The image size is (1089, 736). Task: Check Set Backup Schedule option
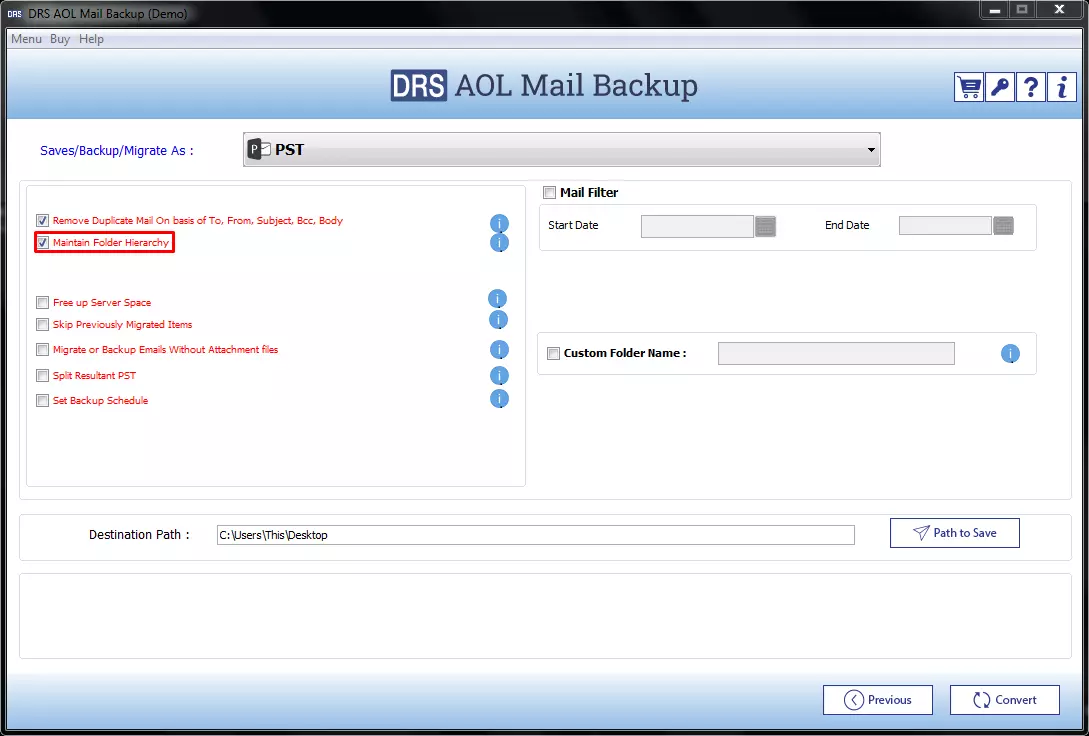[x=43, y=401]
